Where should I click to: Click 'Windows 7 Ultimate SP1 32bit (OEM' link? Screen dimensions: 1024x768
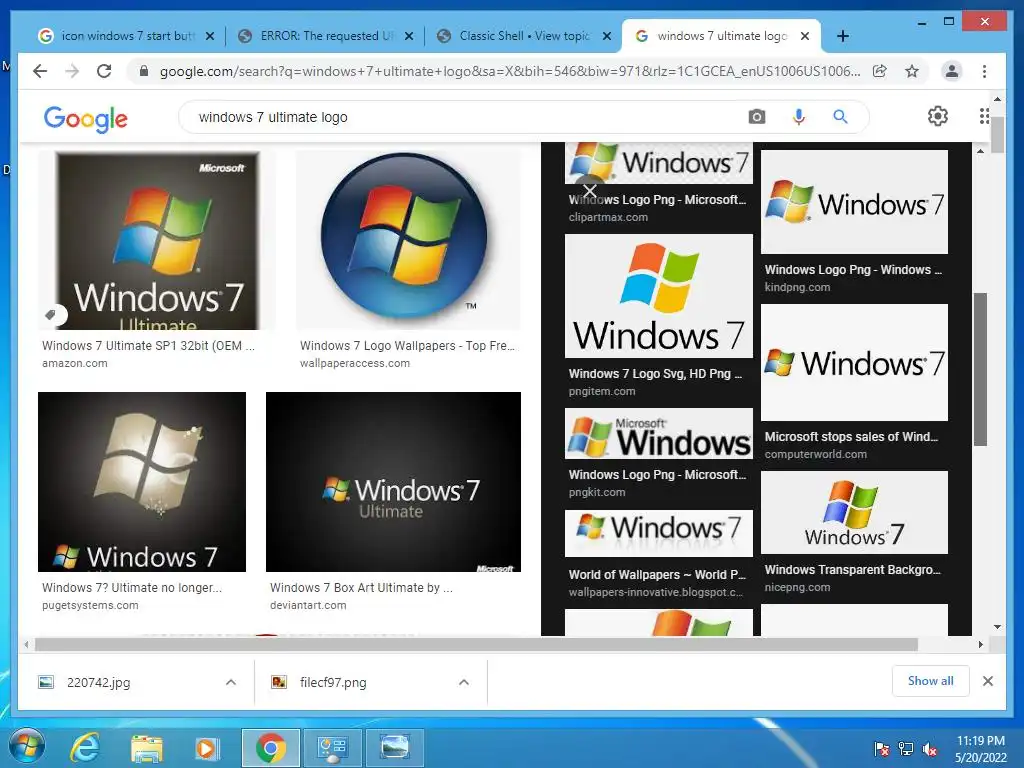[x=148, y=345]
